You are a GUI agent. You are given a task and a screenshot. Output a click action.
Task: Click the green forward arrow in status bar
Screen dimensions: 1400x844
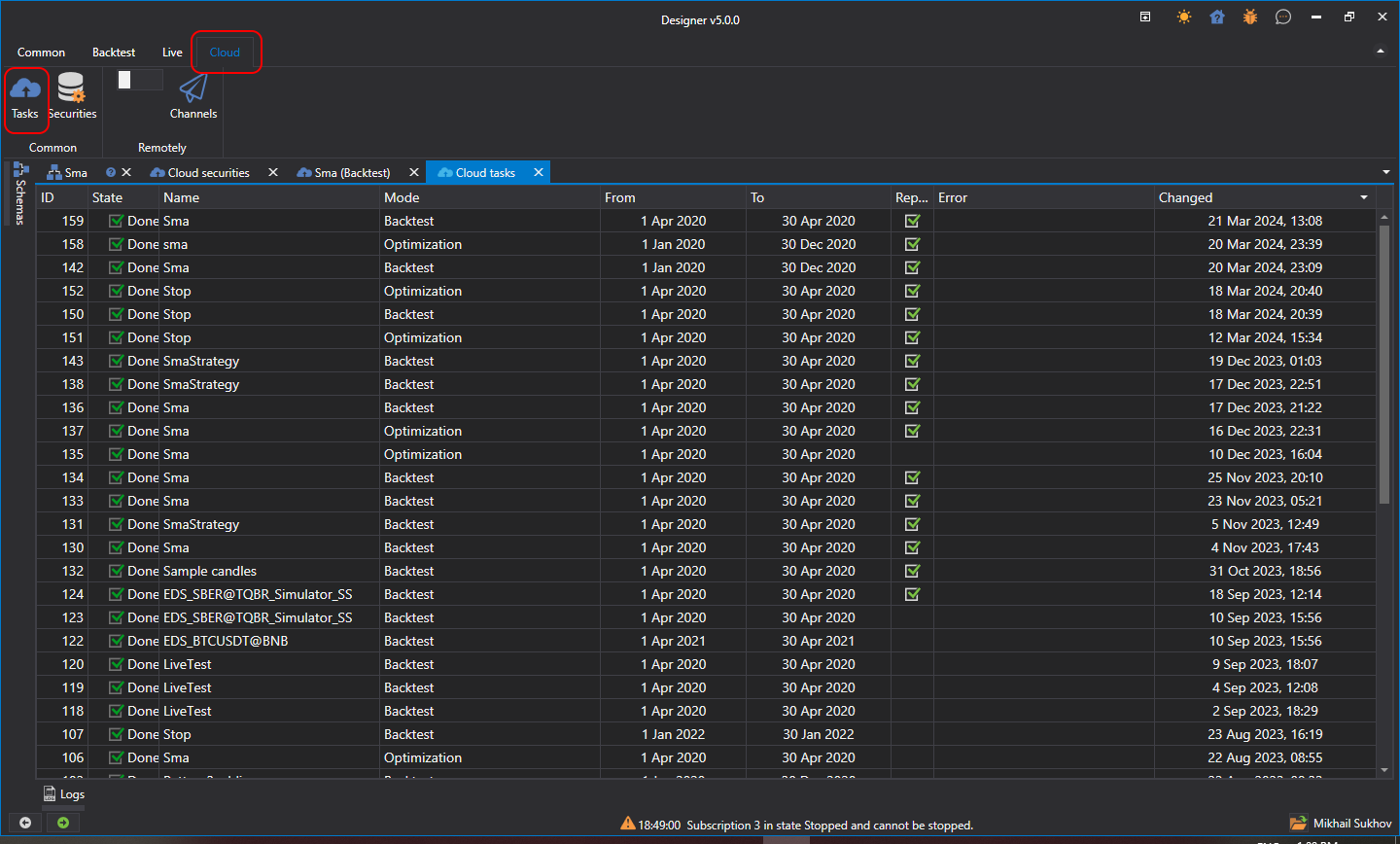coord(63,823)
